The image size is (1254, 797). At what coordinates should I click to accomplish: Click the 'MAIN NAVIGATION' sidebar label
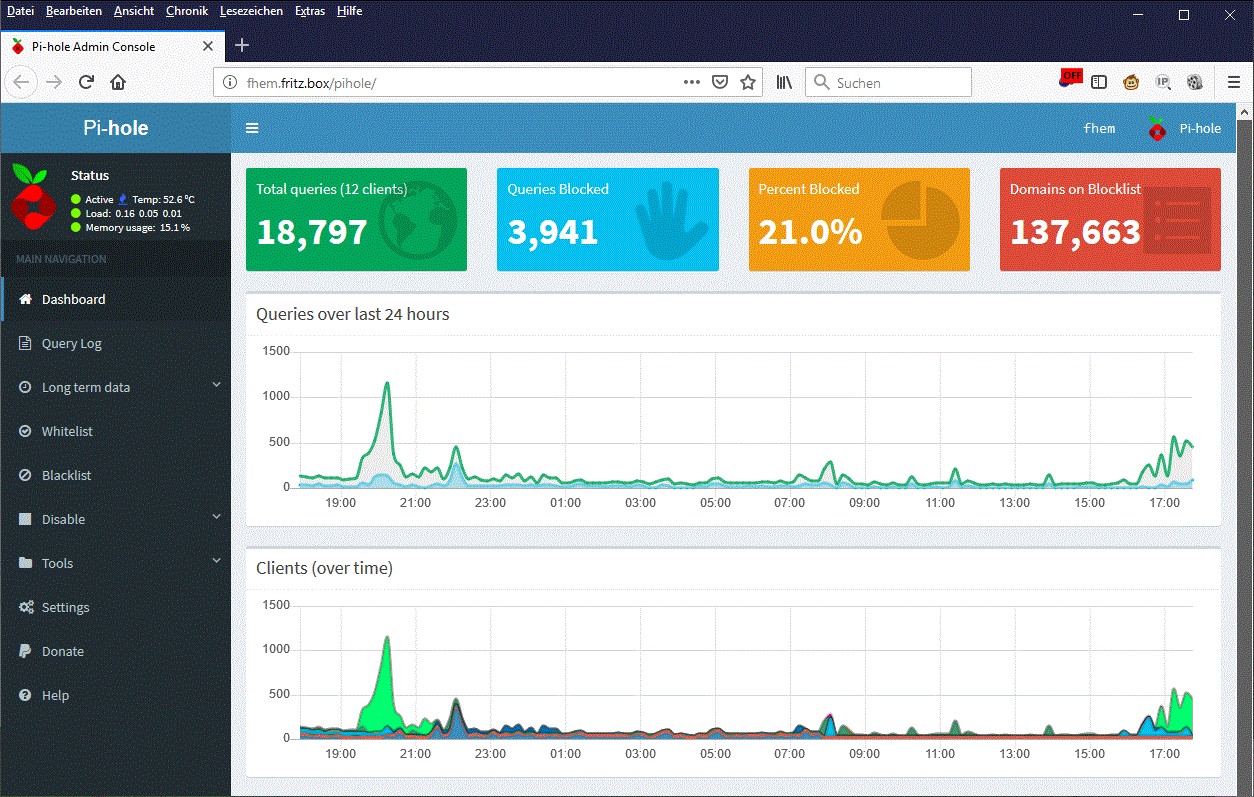pos(61,259)
